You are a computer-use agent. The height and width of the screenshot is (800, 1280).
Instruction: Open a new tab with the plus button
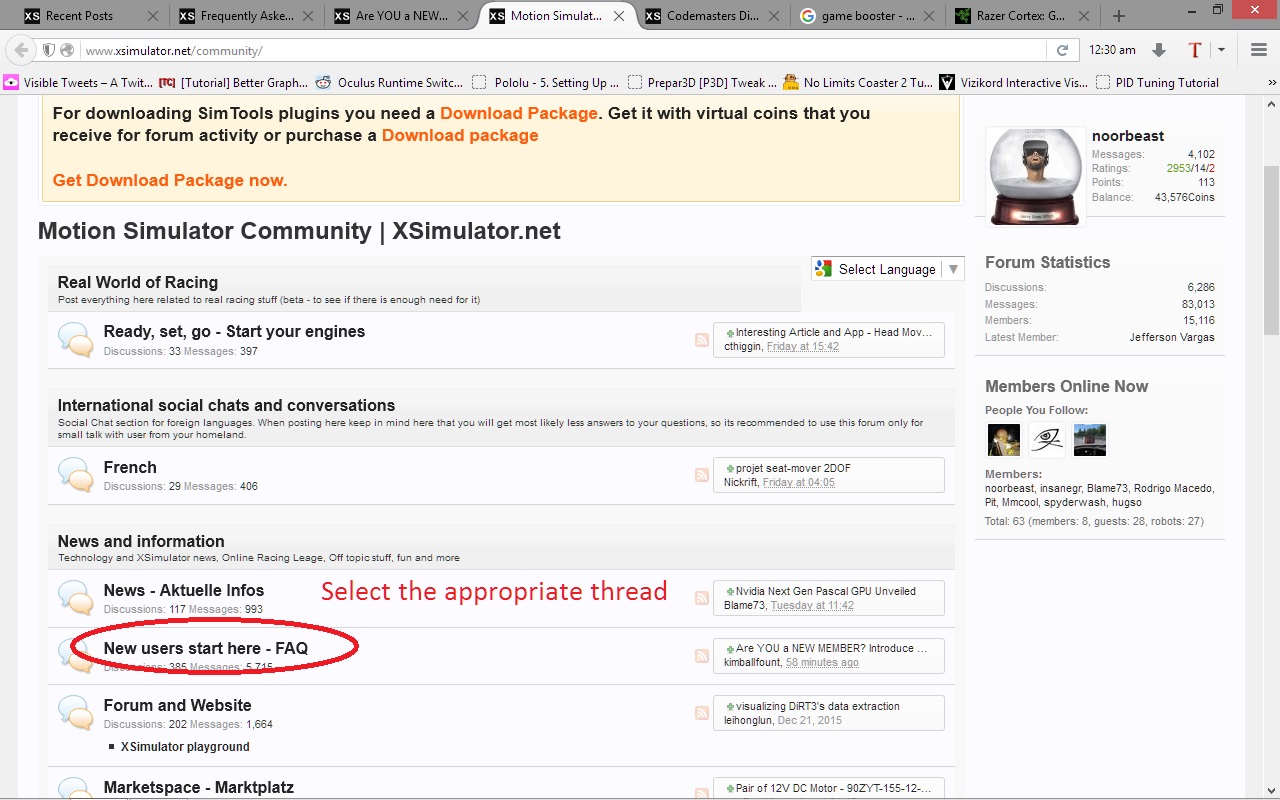click(1118, 16)
